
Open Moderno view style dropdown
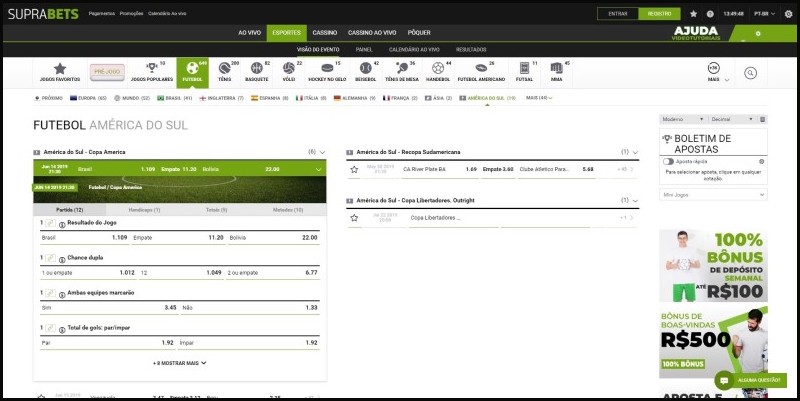click(x=683, y=119)
